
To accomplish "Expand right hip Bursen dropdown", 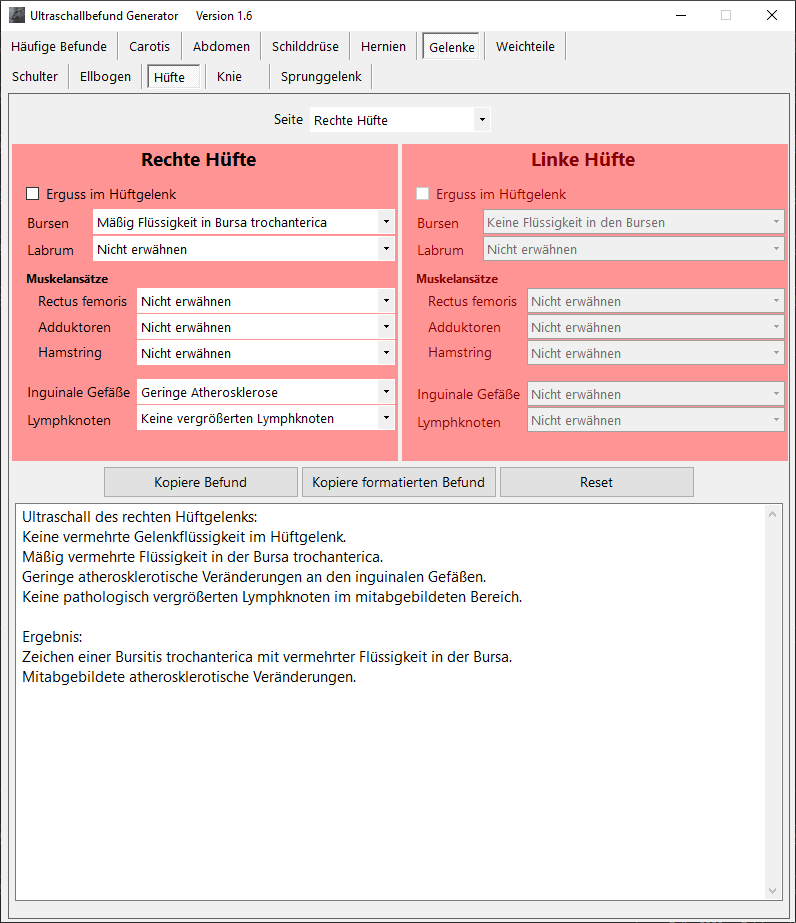I will click(x=386, y=222).
